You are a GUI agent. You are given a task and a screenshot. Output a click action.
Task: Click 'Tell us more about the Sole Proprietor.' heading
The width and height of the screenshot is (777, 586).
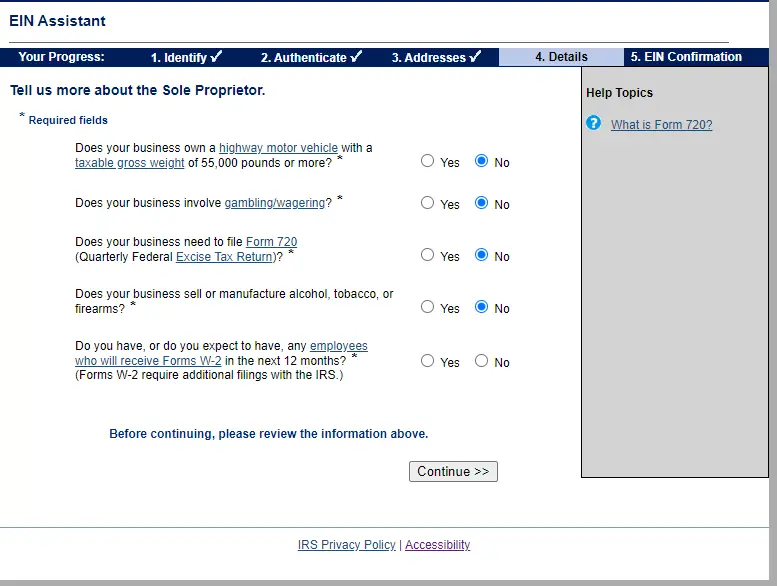pos(138,90)
